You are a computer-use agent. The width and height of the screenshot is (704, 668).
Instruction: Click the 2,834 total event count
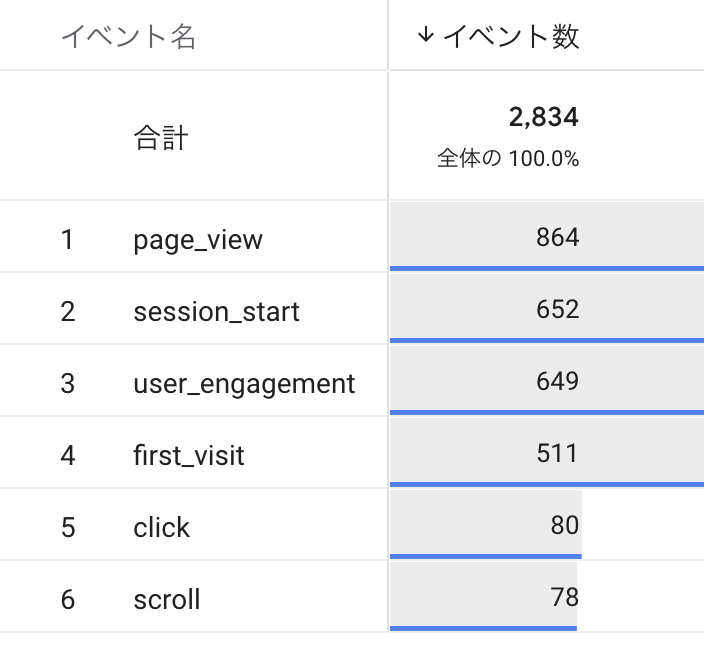pyautogui.click(x=543, y=118)
